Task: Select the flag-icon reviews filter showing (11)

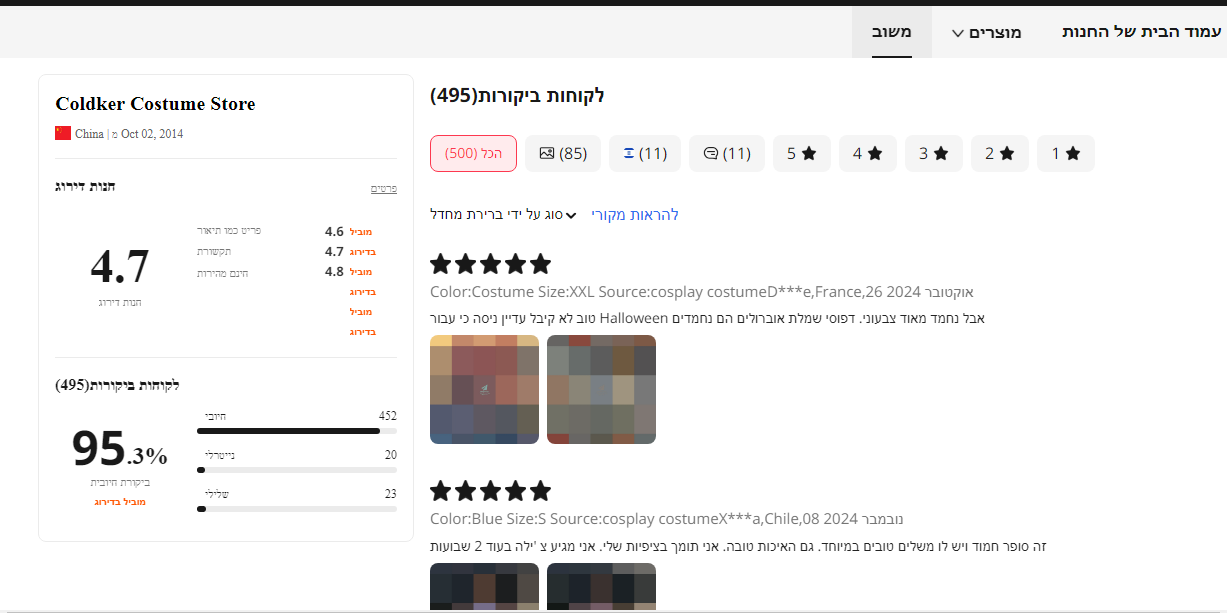Action: pyautogui.click(x=645, y=153)
